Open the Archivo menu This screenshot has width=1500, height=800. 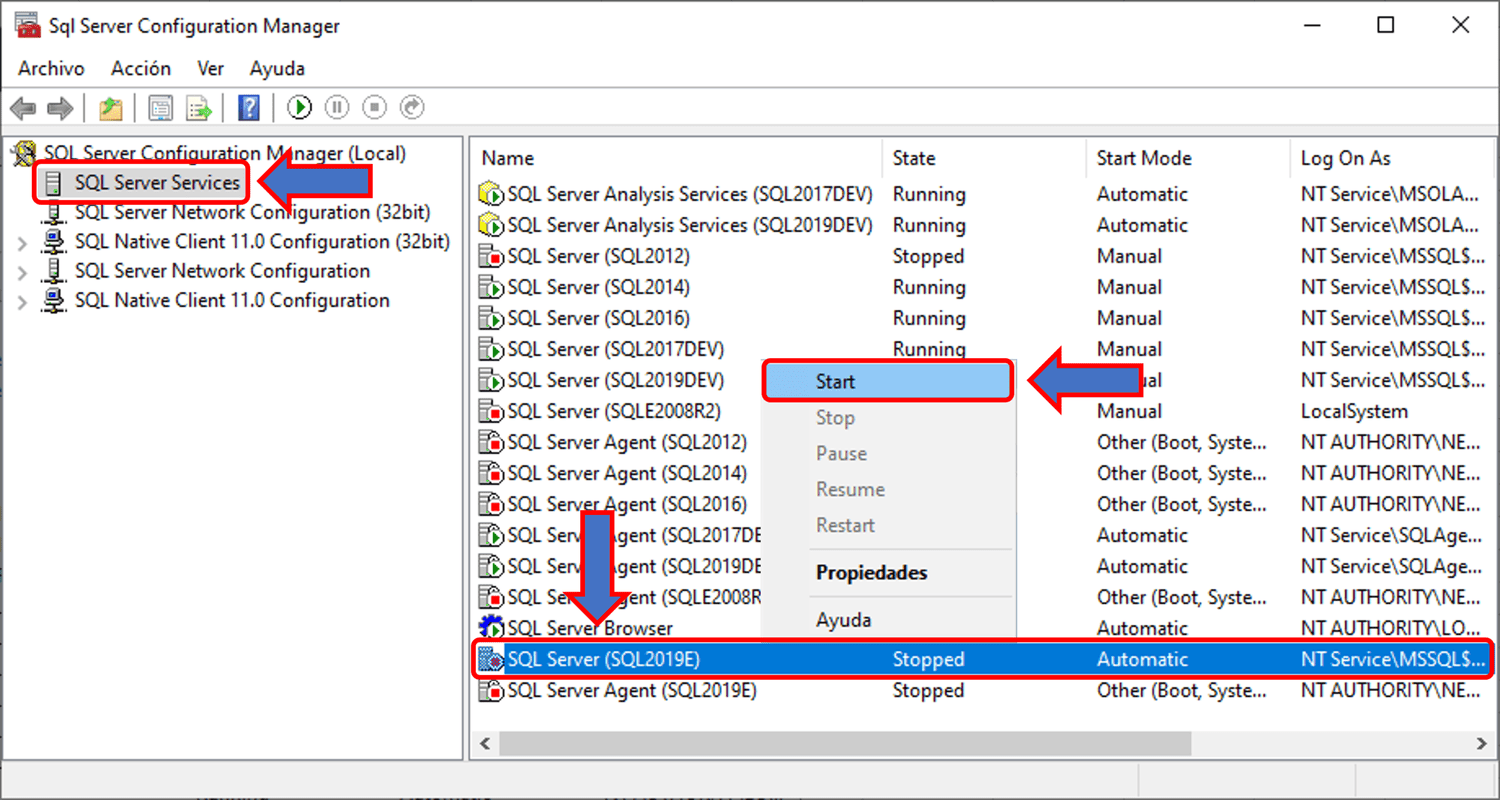click(50, 68)
